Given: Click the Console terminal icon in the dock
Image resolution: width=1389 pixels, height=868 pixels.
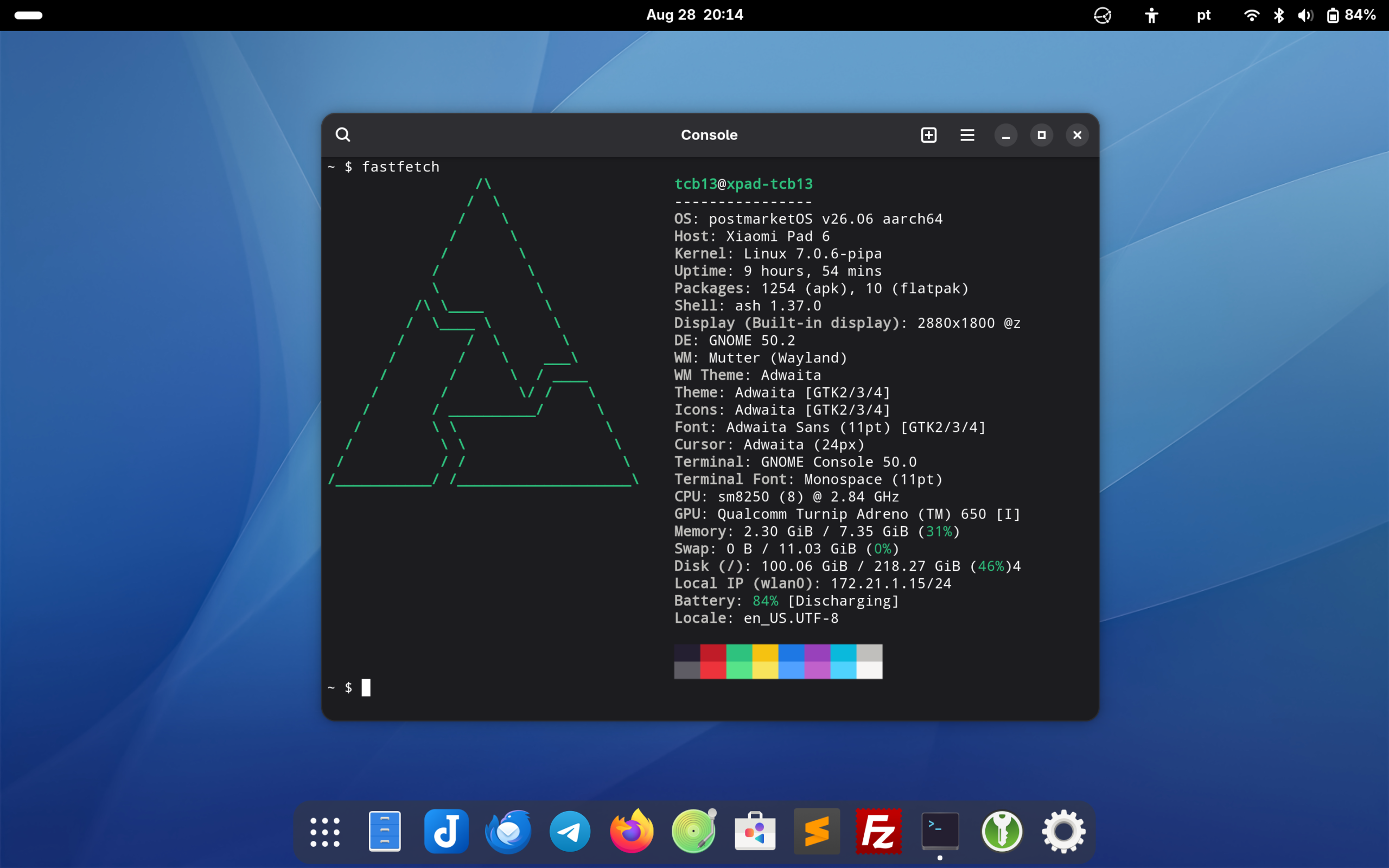Looking at the screenshot, I should (940, 832).
